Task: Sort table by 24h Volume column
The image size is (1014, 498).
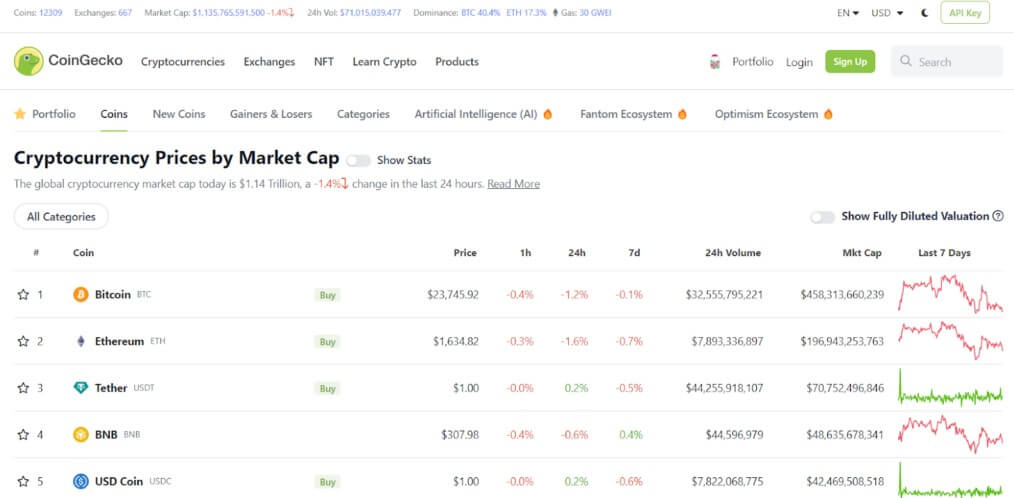Action: (x=733, y=253)
